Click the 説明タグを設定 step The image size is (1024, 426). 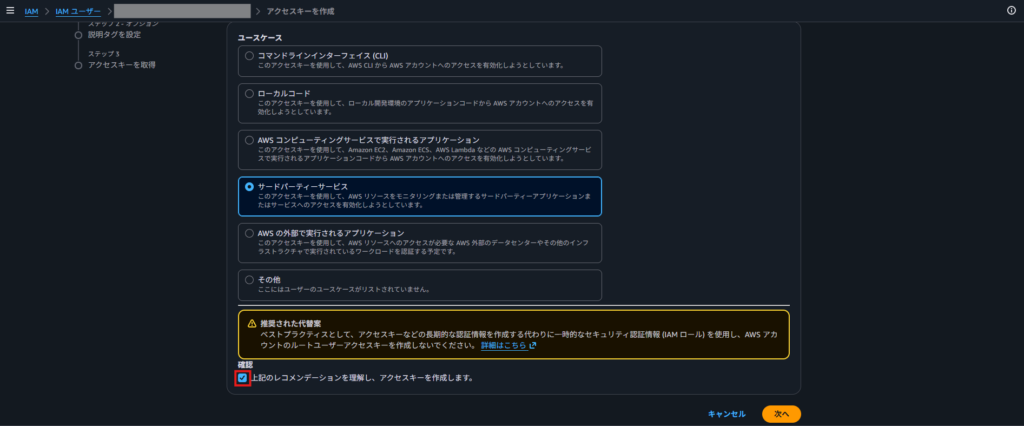(114, 35)
